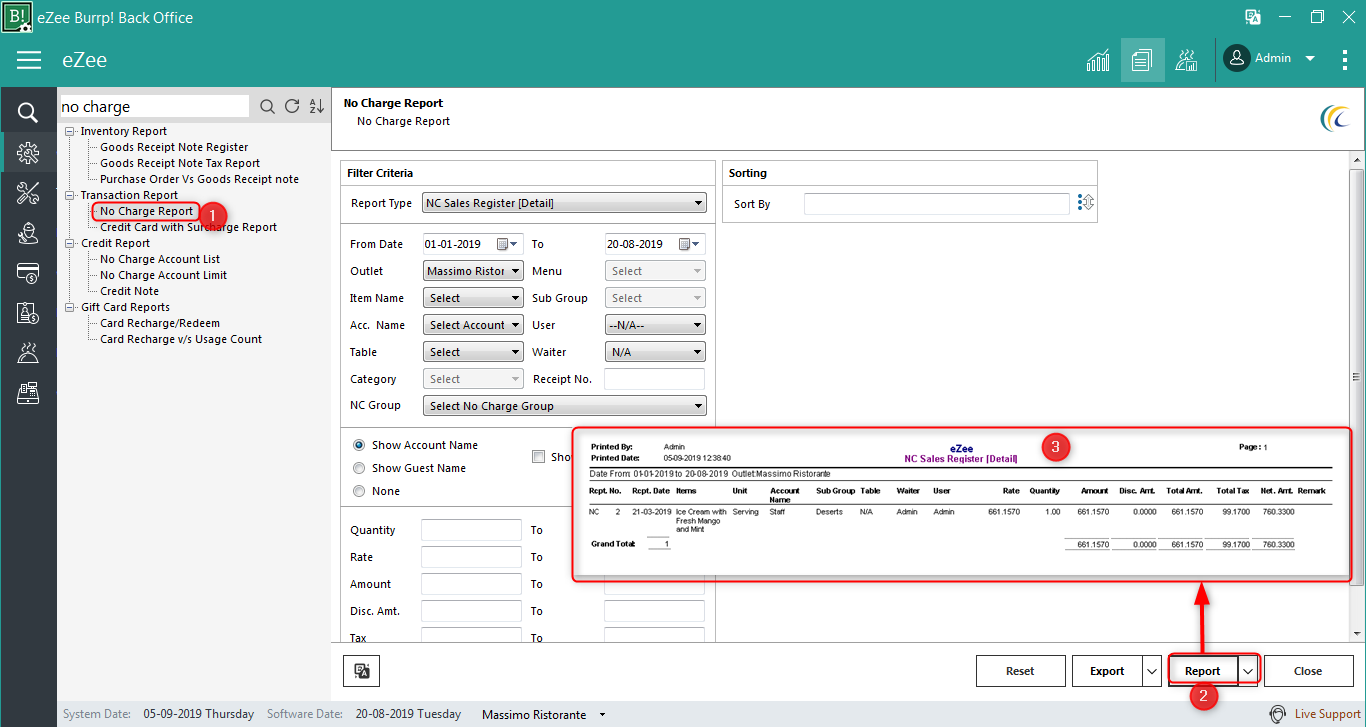Open the food dish sidebar icon
This screenshot has height=727, width=1366.
[x=28, y=353]
